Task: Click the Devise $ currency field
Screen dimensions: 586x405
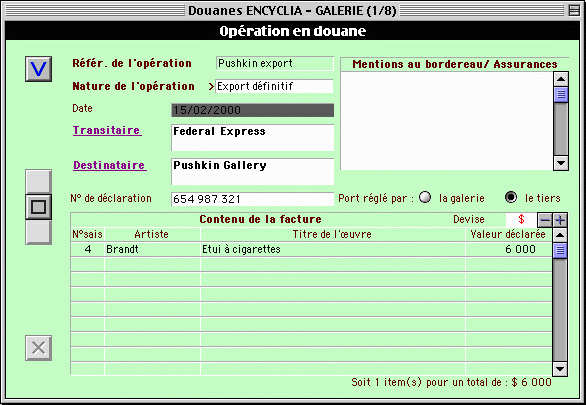Action: (521, 220)
